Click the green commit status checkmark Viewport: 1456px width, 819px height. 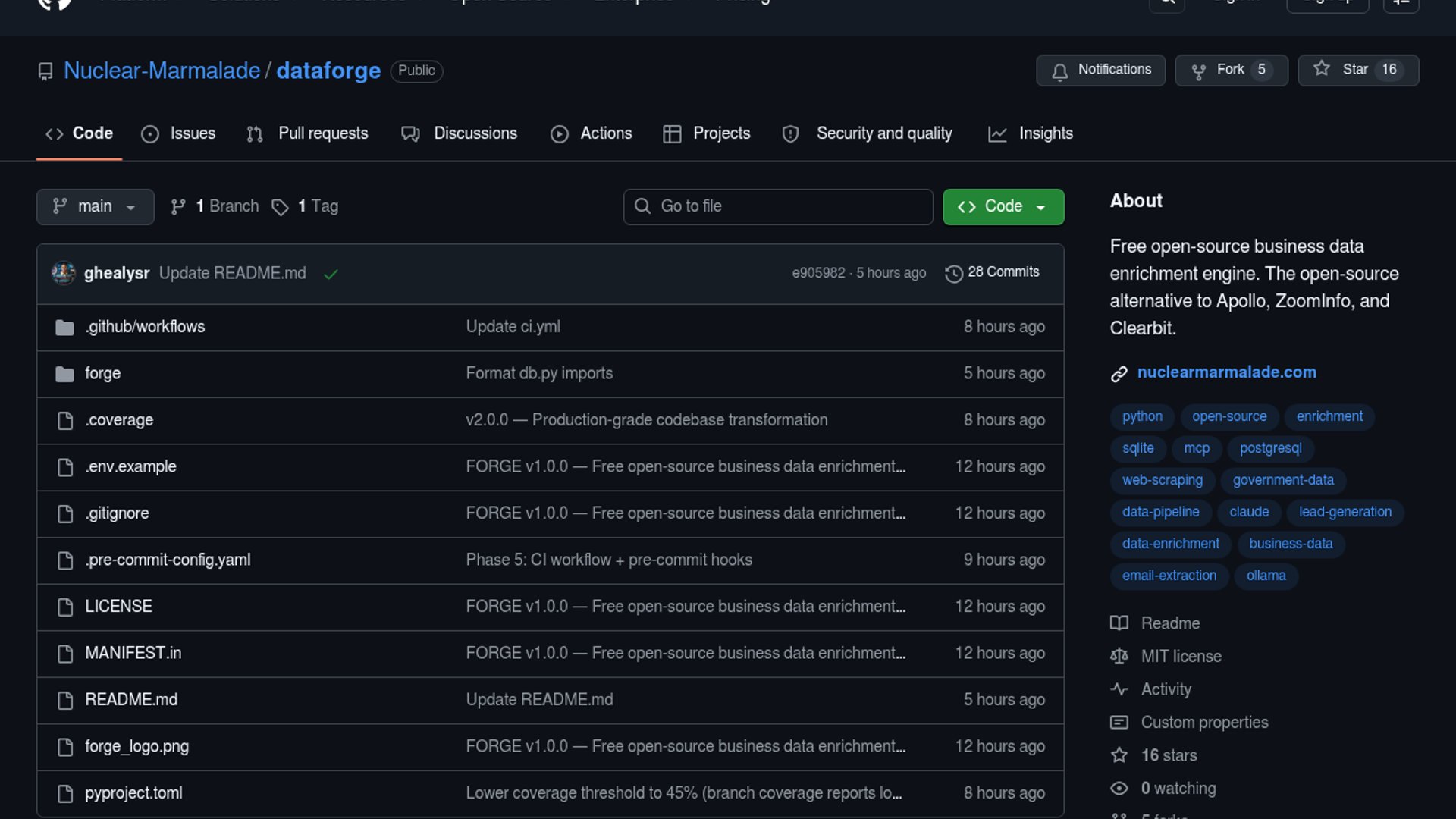331,274
